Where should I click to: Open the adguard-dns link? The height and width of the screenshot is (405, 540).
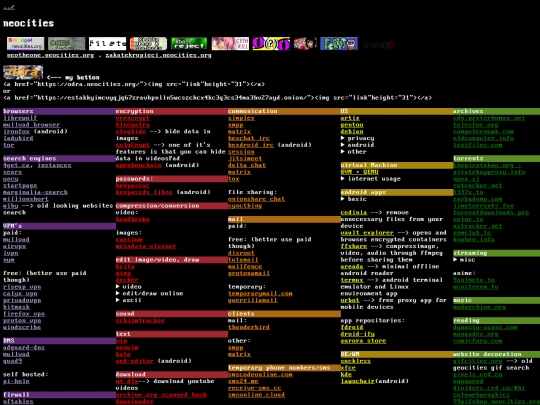pos(24,347)
